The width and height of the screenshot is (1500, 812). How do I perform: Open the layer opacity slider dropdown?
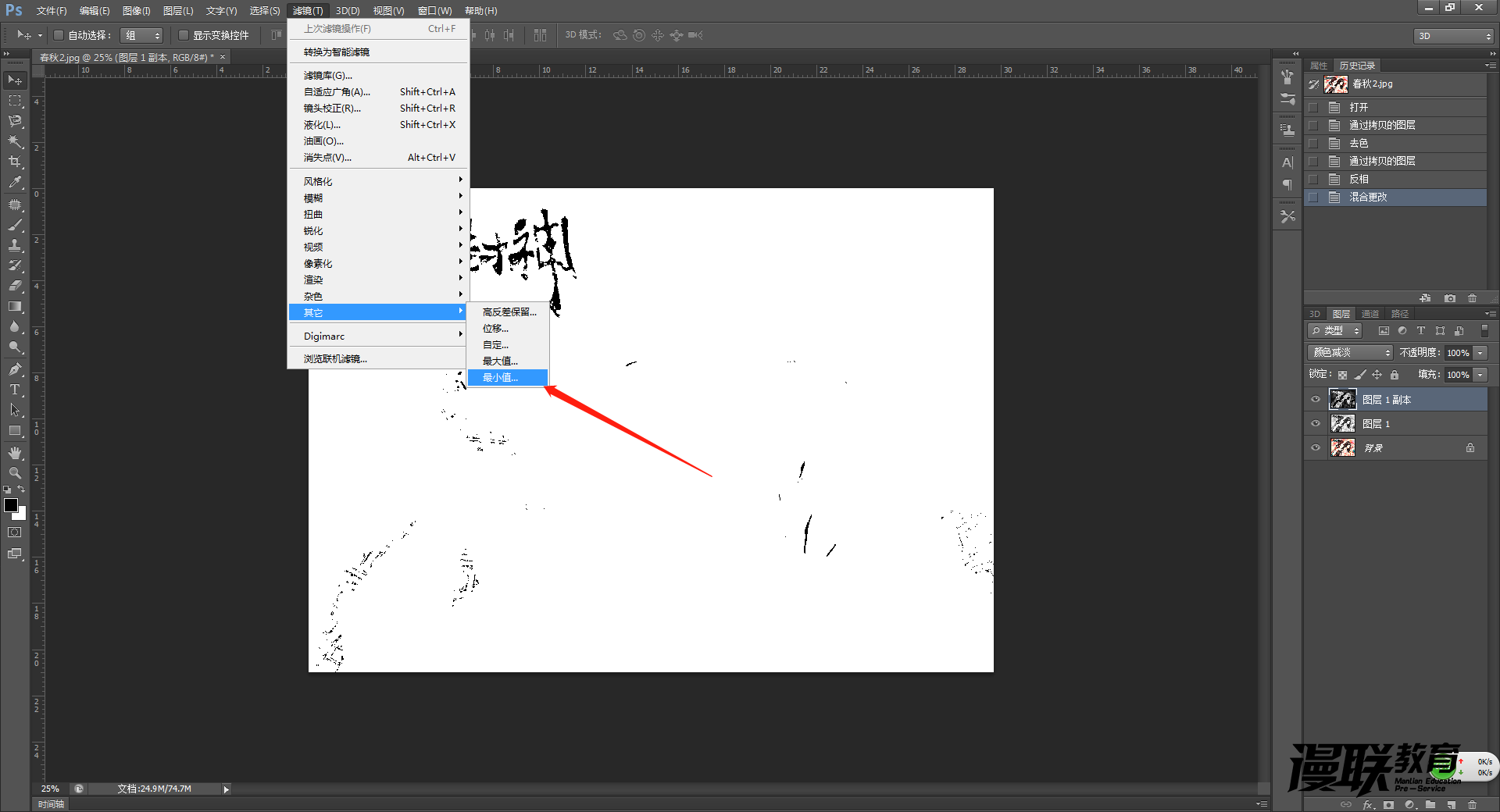pos(1480,353)
